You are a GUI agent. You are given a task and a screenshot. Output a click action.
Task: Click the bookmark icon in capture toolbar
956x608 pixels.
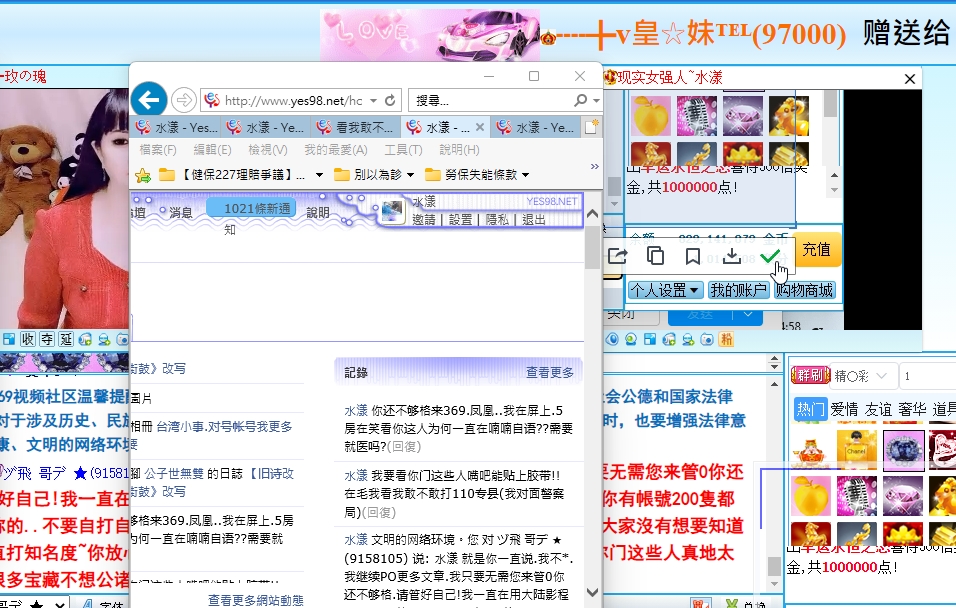coord(693,256)
